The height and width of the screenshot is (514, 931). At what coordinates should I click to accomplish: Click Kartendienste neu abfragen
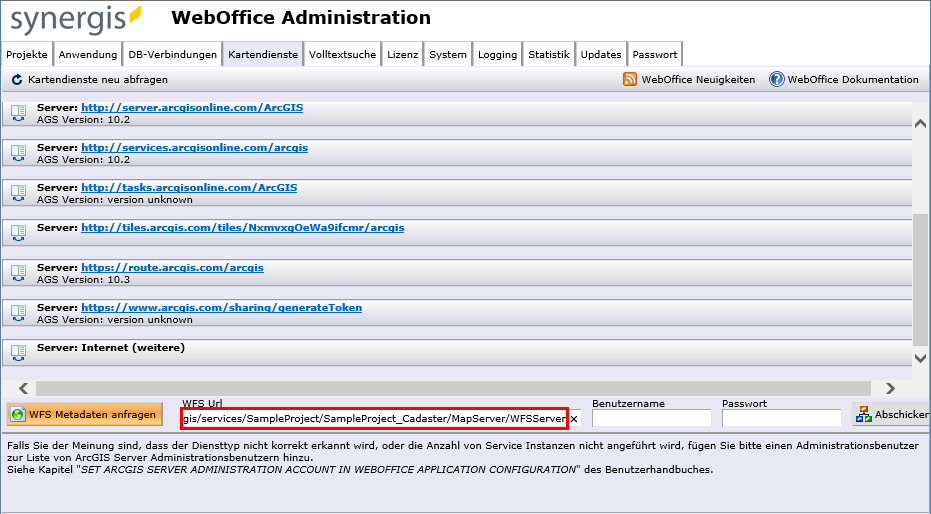click(x=98, y=80)
